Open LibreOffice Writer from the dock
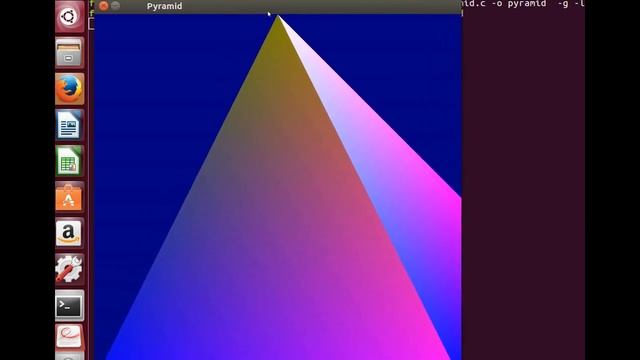This screenshot has width=640, height=360. point(69,125)
